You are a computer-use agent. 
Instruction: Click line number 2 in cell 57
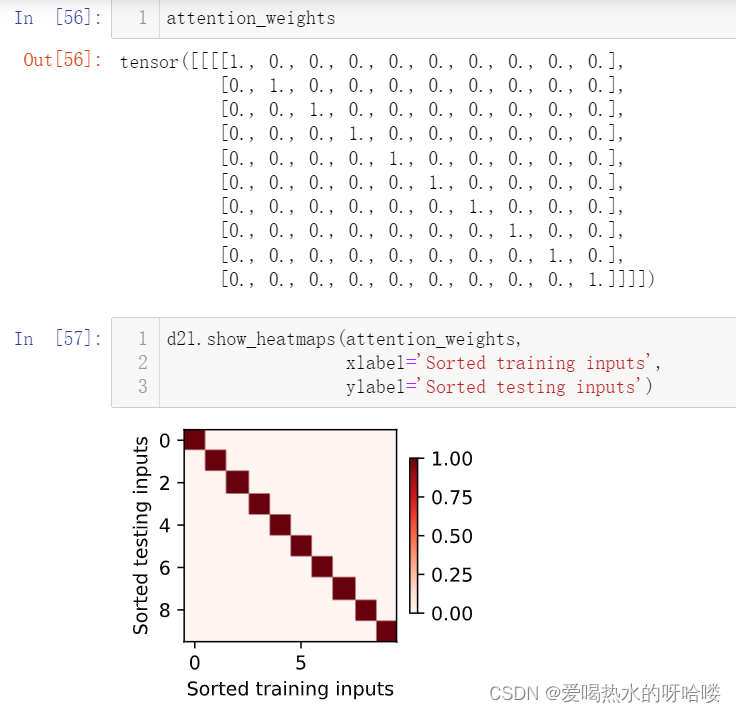tap(143, 362)
